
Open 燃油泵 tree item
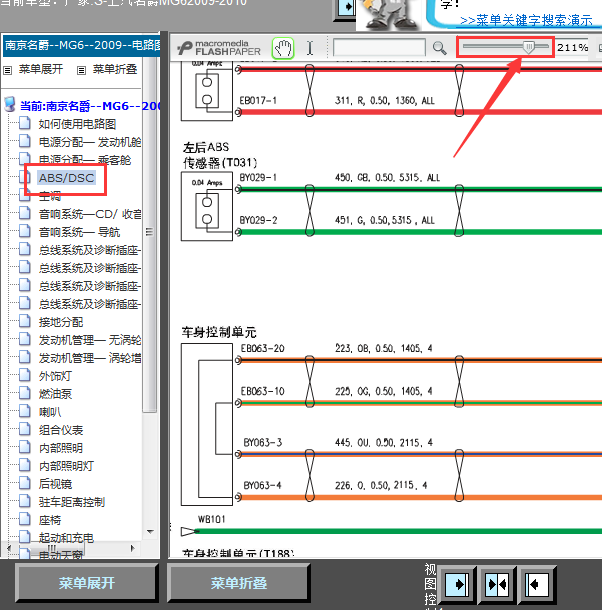click(55, 394)
